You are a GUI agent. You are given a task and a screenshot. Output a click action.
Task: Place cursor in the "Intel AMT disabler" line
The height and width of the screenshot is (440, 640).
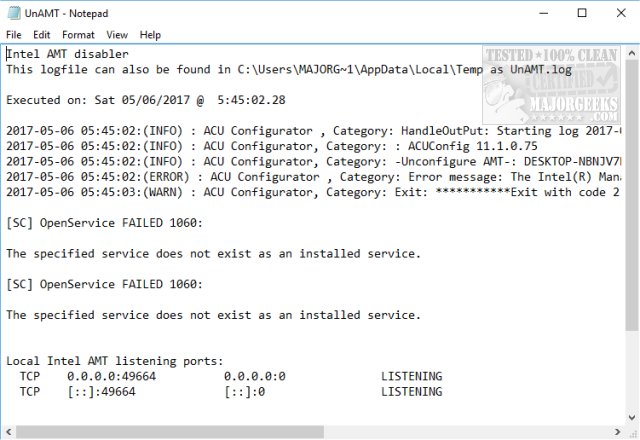coord(68,54)
